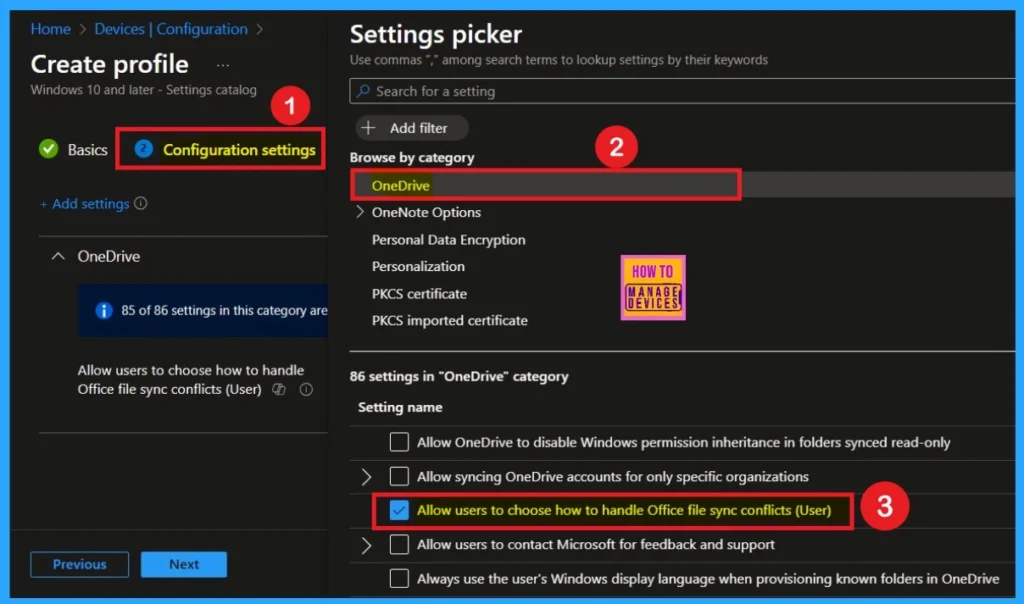This screenshot has width=1024, height=604.
Task: Click the plus icon on the Add filter button
Action: click(x=368, y=127)
